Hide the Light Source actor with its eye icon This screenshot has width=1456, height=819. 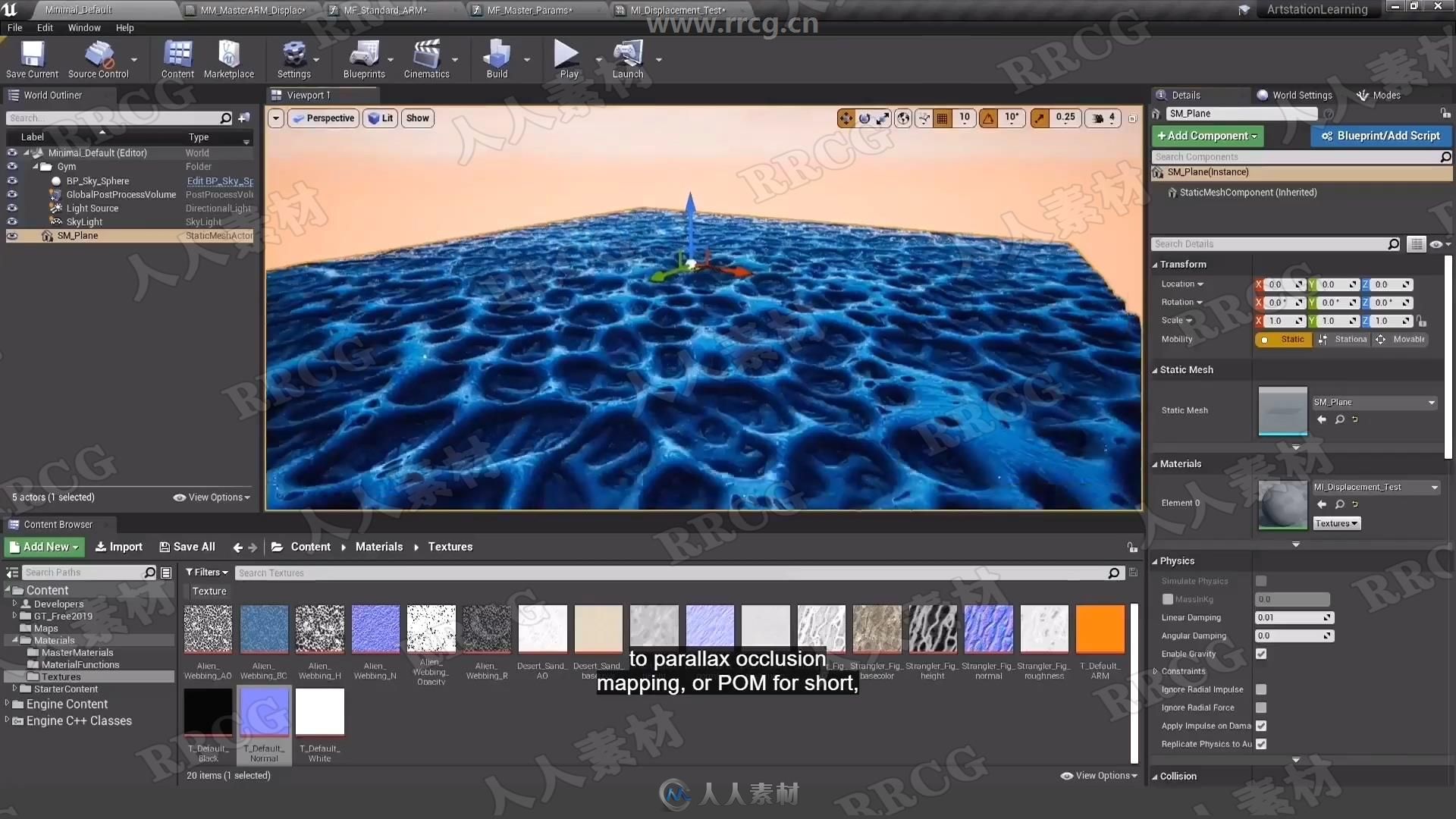tap(12, 208)
